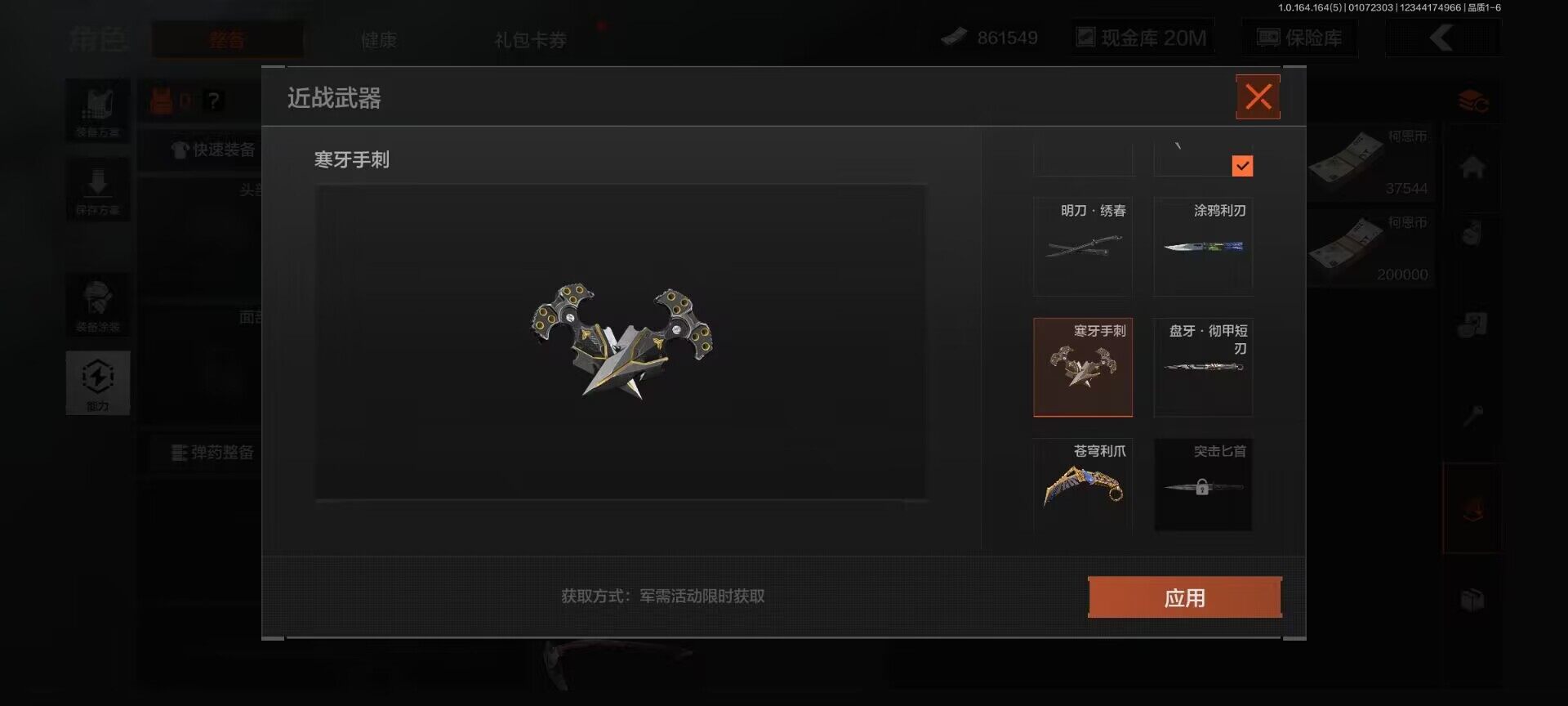Viewport: 1568px width, 706px height.
Task: Choose the 涂鸦利刃 knife skin
Action: (x=1203, y=247)
